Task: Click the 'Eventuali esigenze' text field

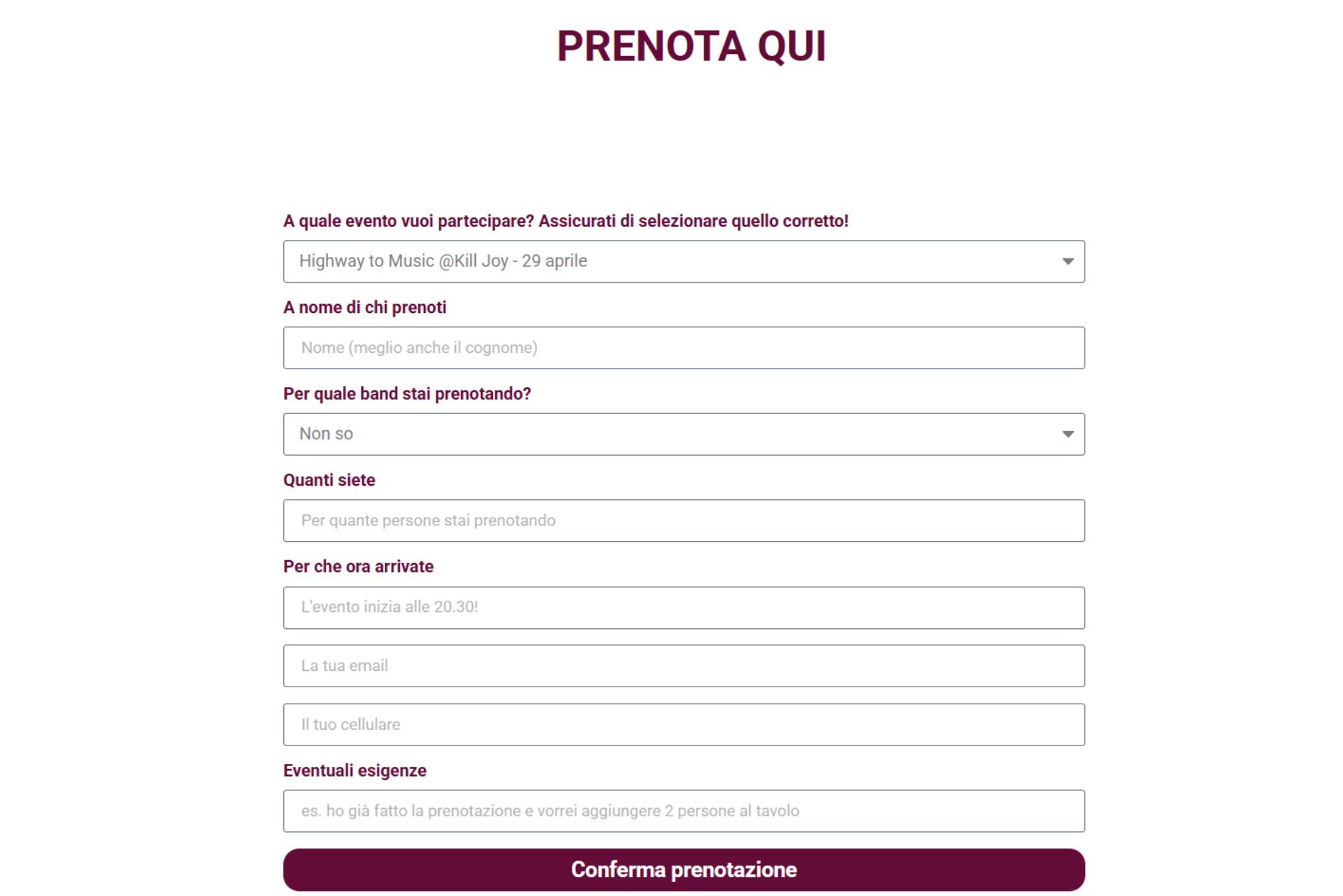Action: click(x=683, y=811)
